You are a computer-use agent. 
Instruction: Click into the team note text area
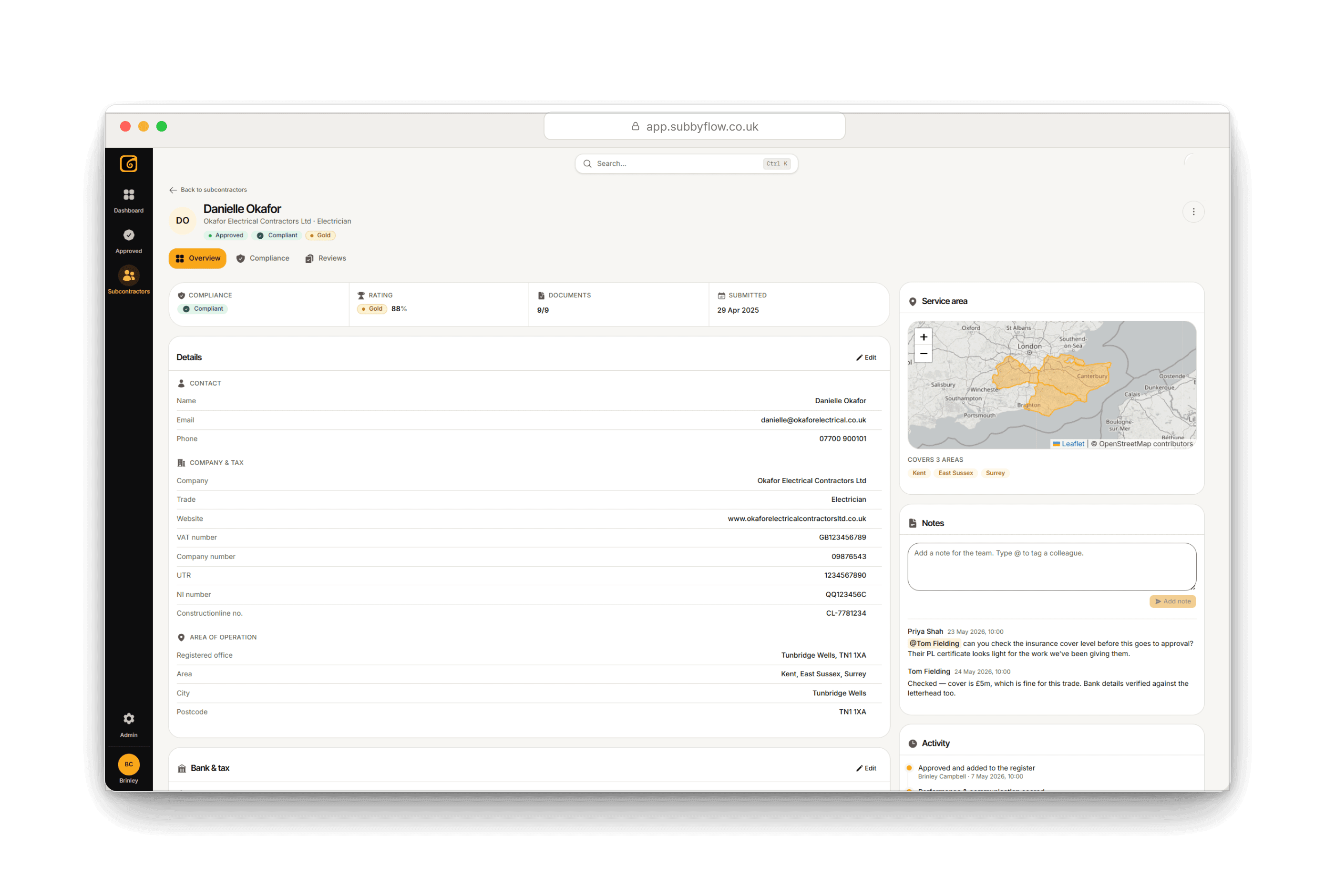tap(1051, 567)
